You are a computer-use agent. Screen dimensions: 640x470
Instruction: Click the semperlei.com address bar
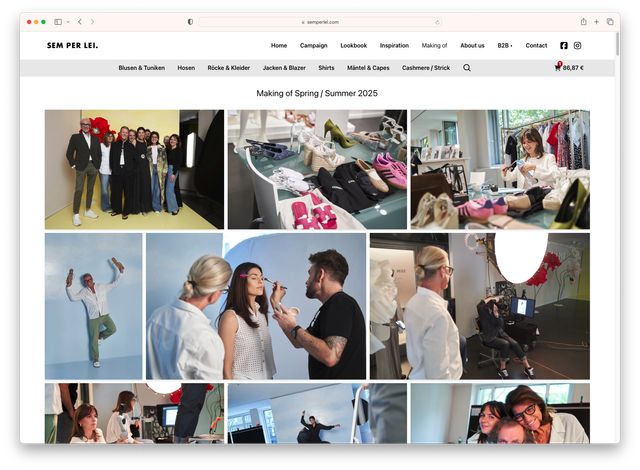pos(320,21)
